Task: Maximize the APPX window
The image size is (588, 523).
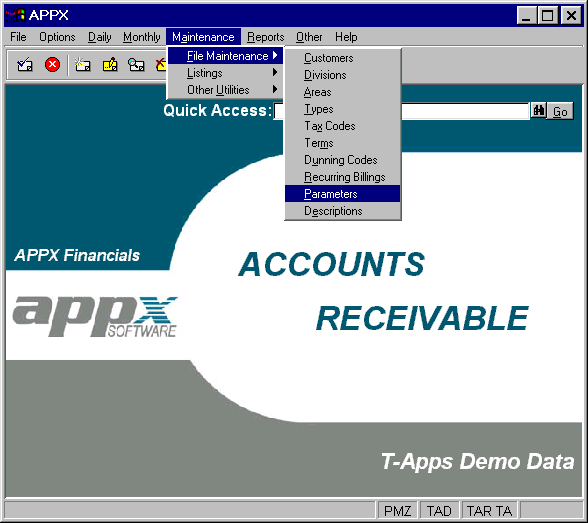Action: tap(548, 15)
